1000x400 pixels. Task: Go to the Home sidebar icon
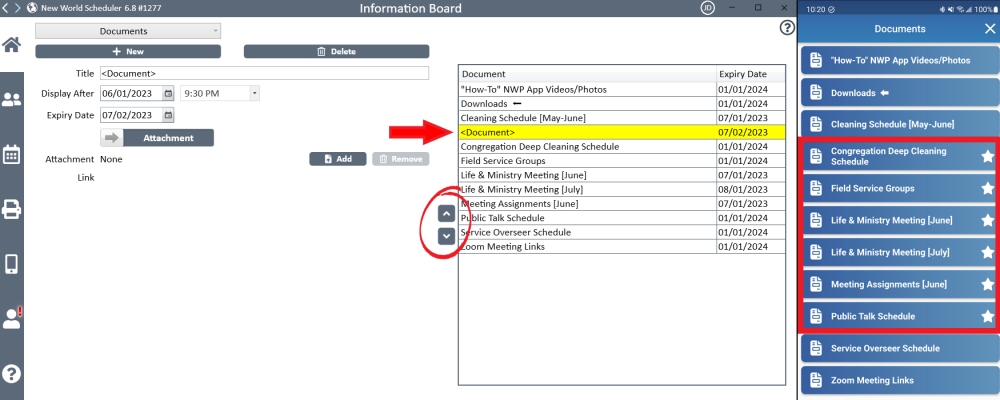(x=12, y=45)
